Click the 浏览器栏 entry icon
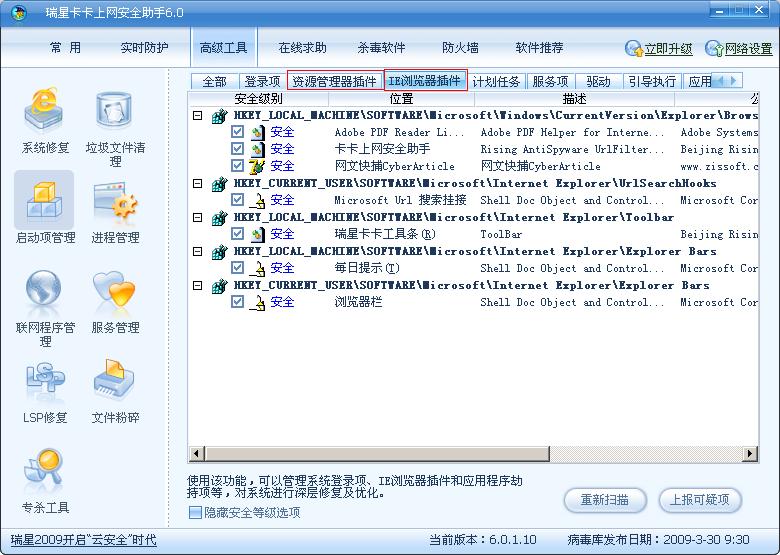The image size is (780, 555). tap(257, 302)
